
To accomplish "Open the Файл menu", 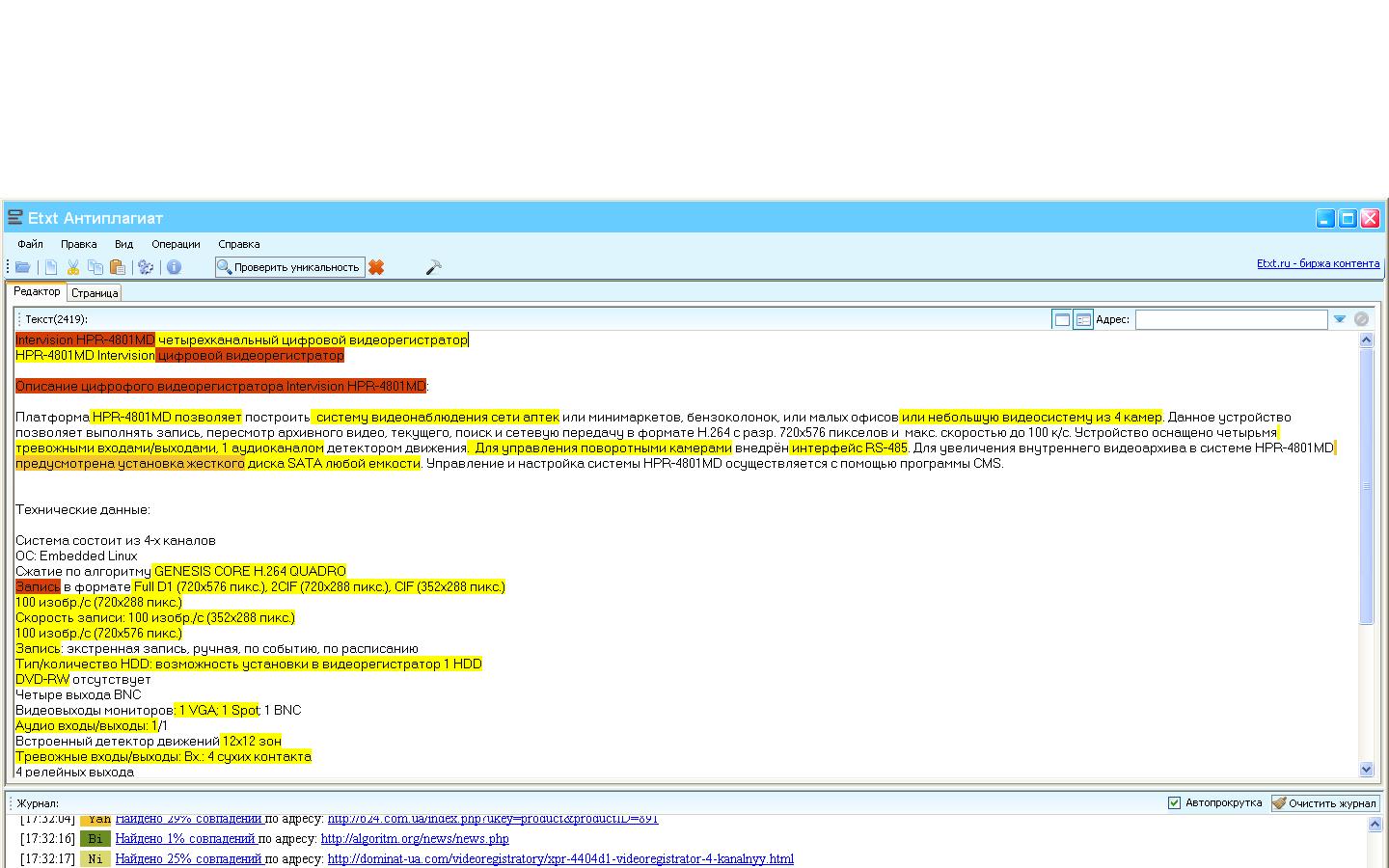I will [30, 244].
